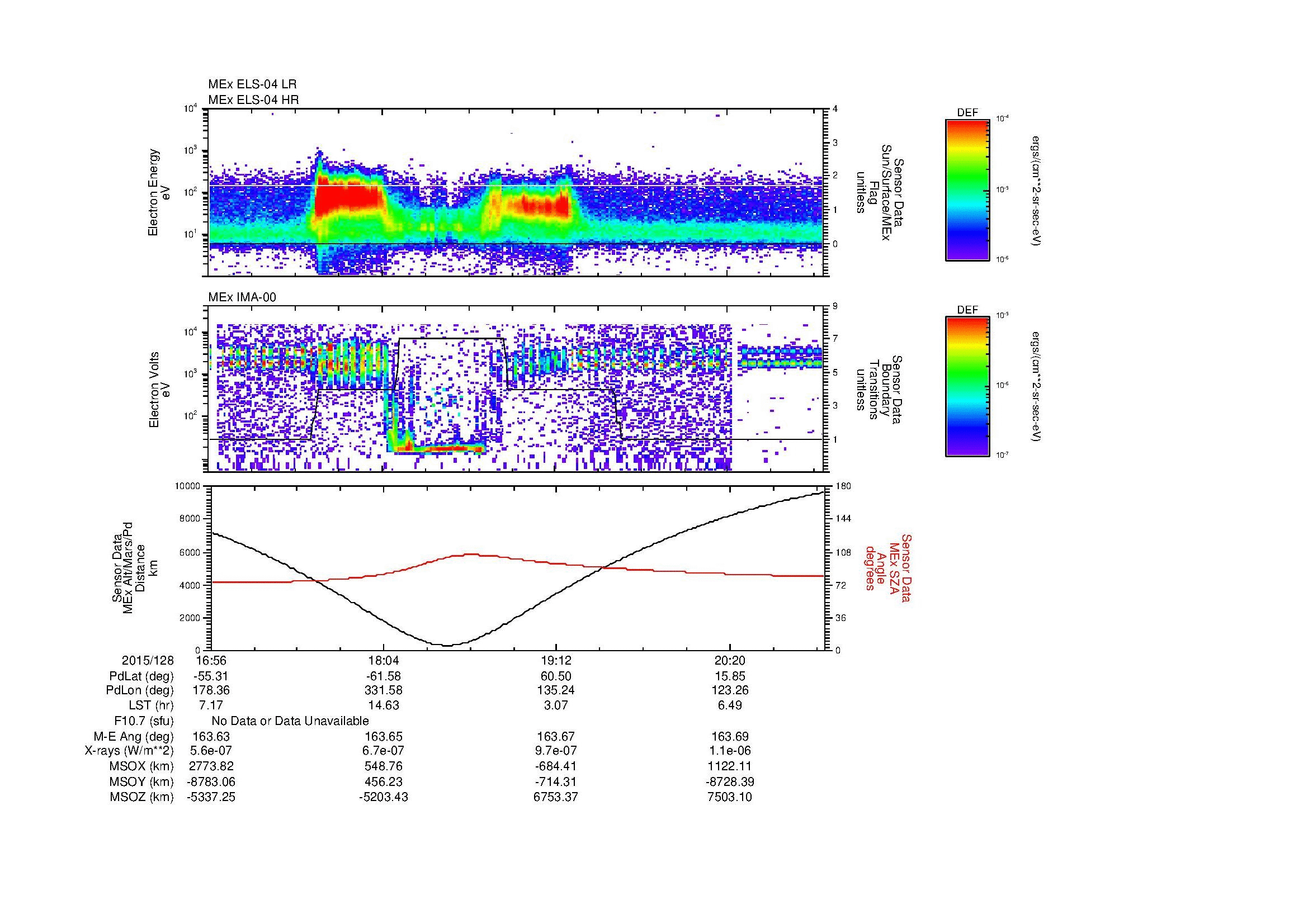1308x924 pixels.
Task: Click MSOY value -714.31
Action: click(556, 781)
